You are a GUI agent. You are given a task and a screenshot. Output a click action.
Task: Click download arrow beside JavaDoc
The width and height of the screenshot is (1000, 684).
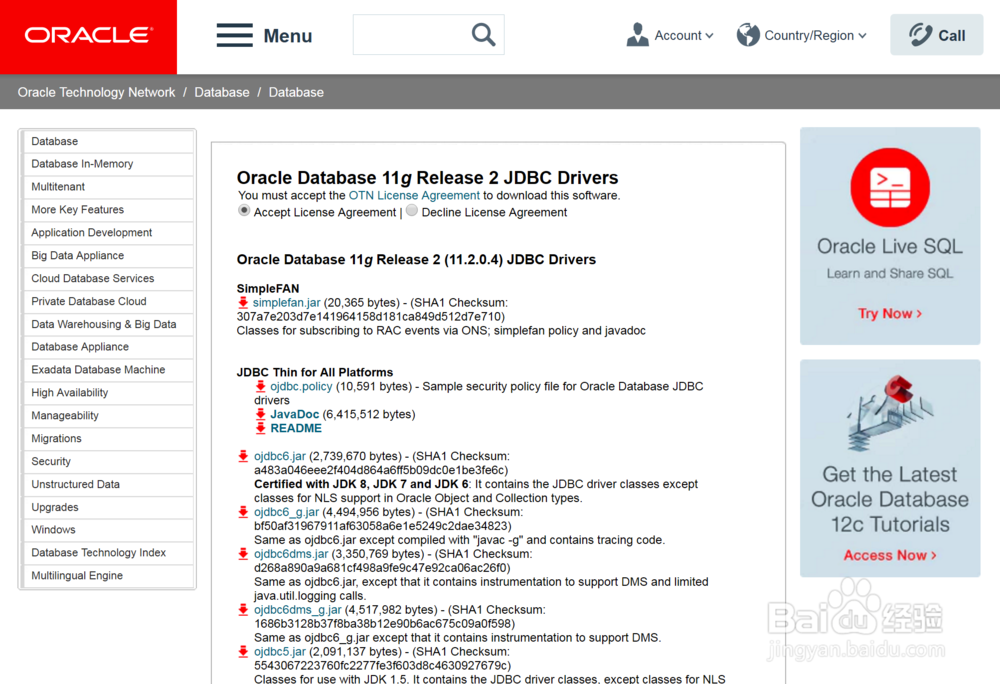(260, 414)
